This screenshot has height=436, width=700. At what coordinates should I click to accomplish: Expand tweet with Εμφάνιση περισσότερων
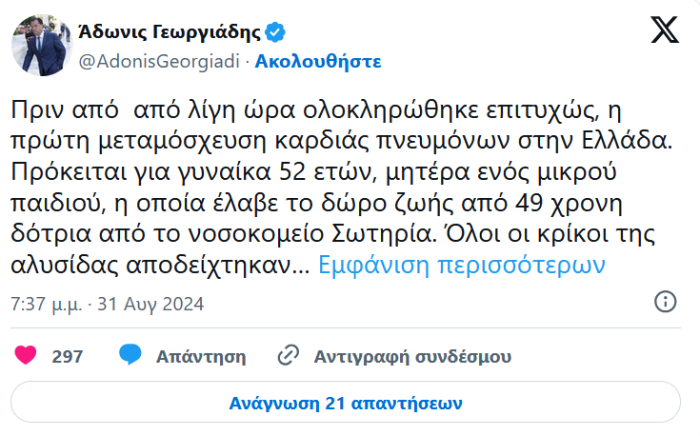coord(462,266)
